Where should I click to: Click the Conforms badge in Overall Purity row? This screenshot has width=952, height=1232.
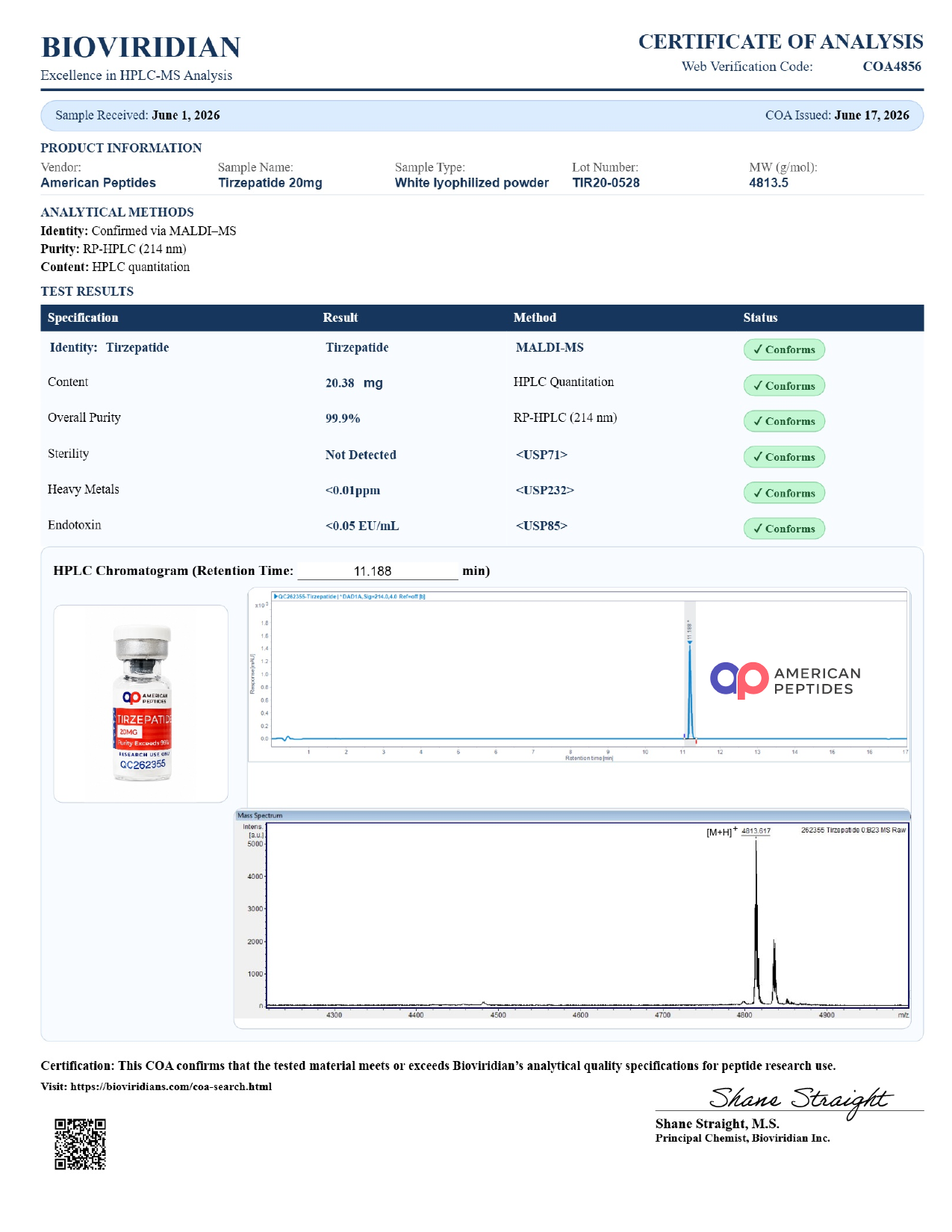[x=784, y=421]
